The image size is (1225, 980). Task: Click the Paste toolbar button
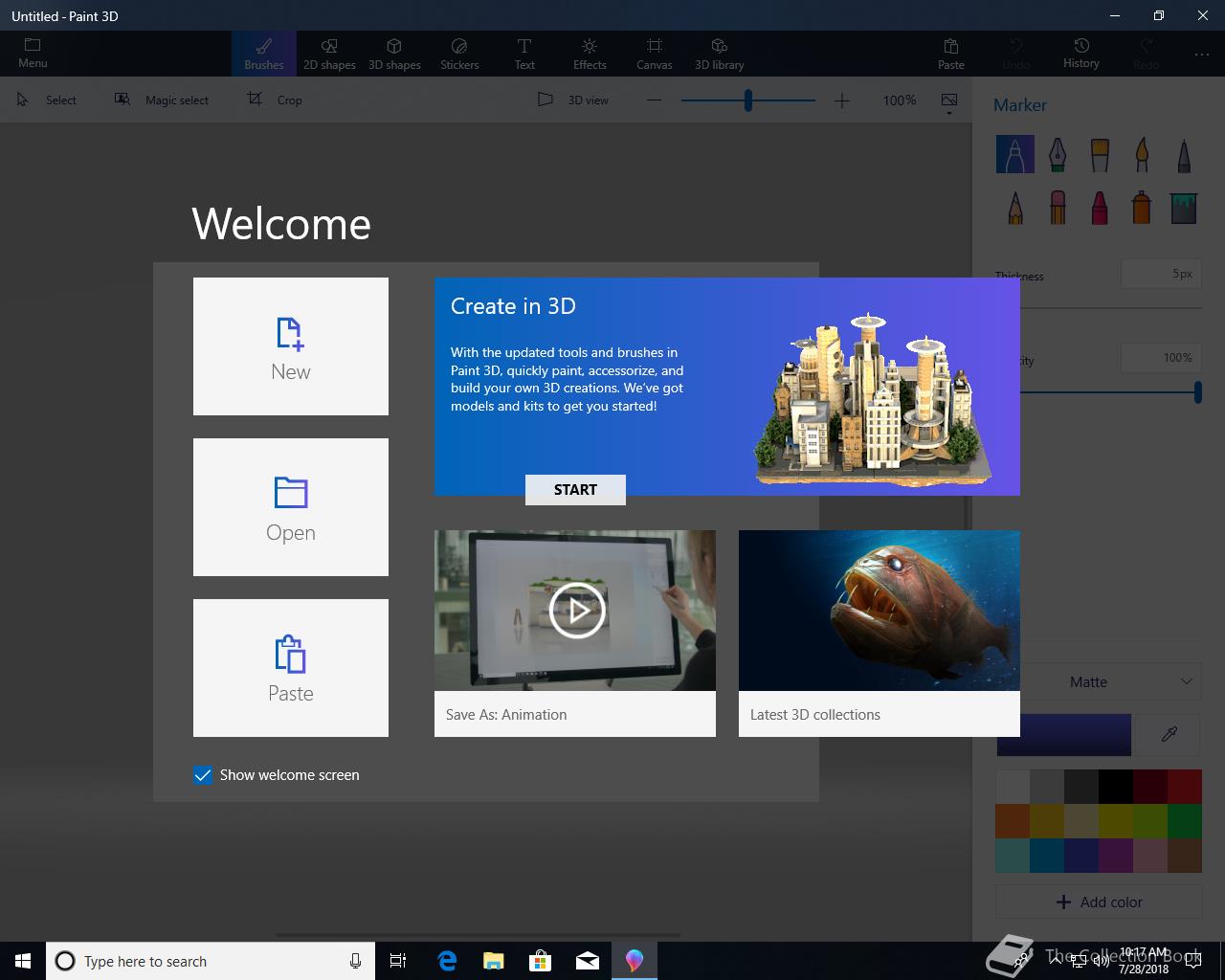point(951,54)
